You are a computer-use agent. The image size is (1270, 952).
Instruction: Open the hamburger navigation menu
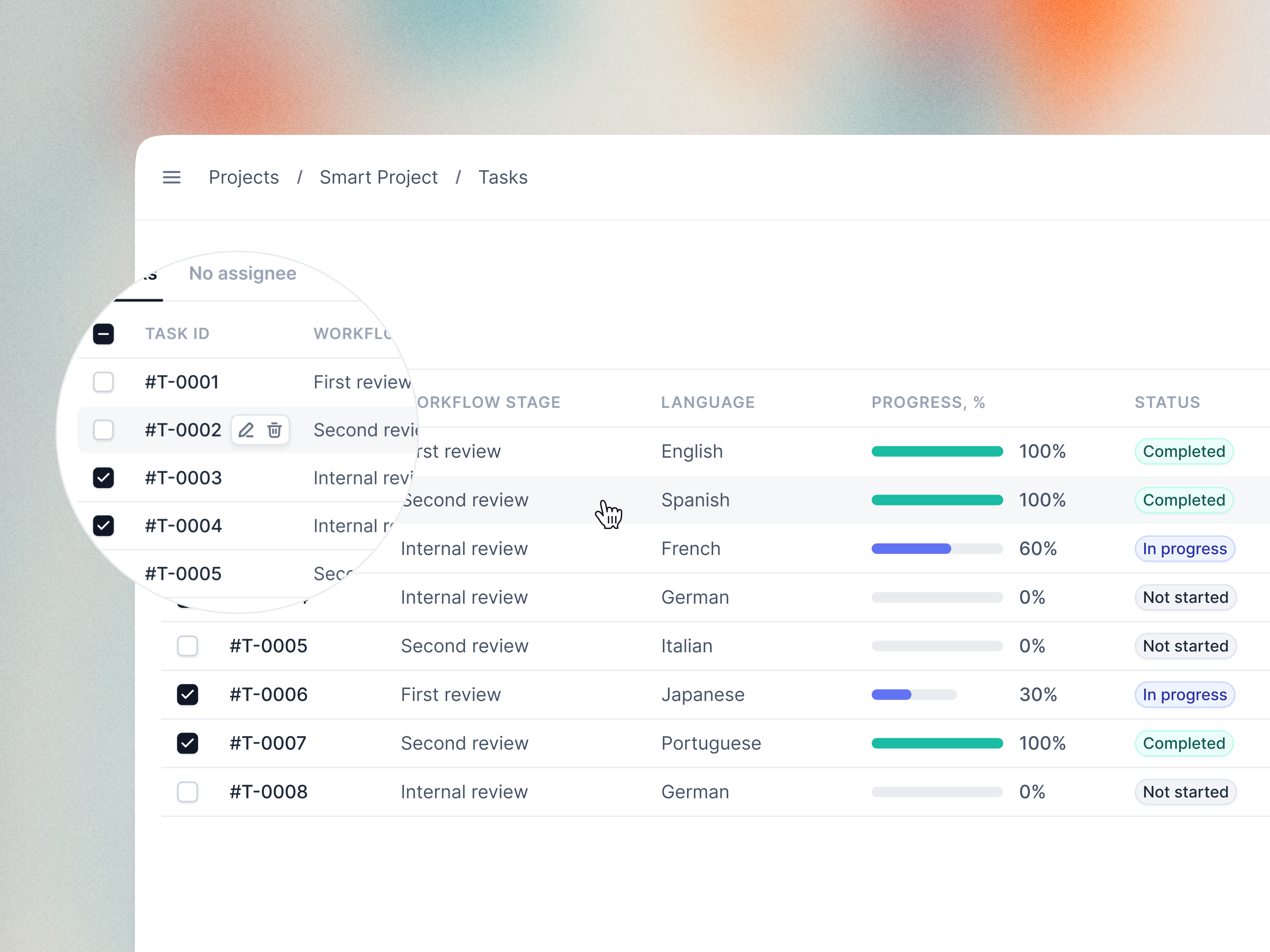172,177
